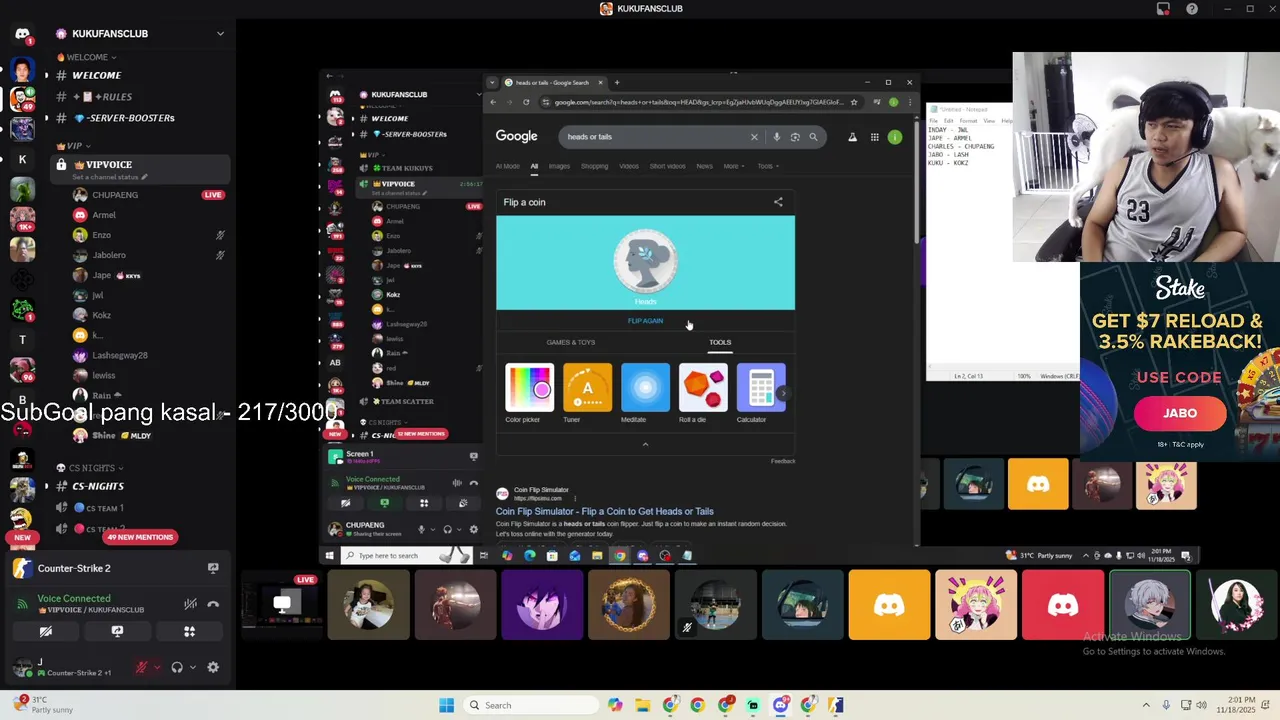This screenshot has height=720, width=1280.
Task: Bookmark the page with the star icon
Action: 853,102
